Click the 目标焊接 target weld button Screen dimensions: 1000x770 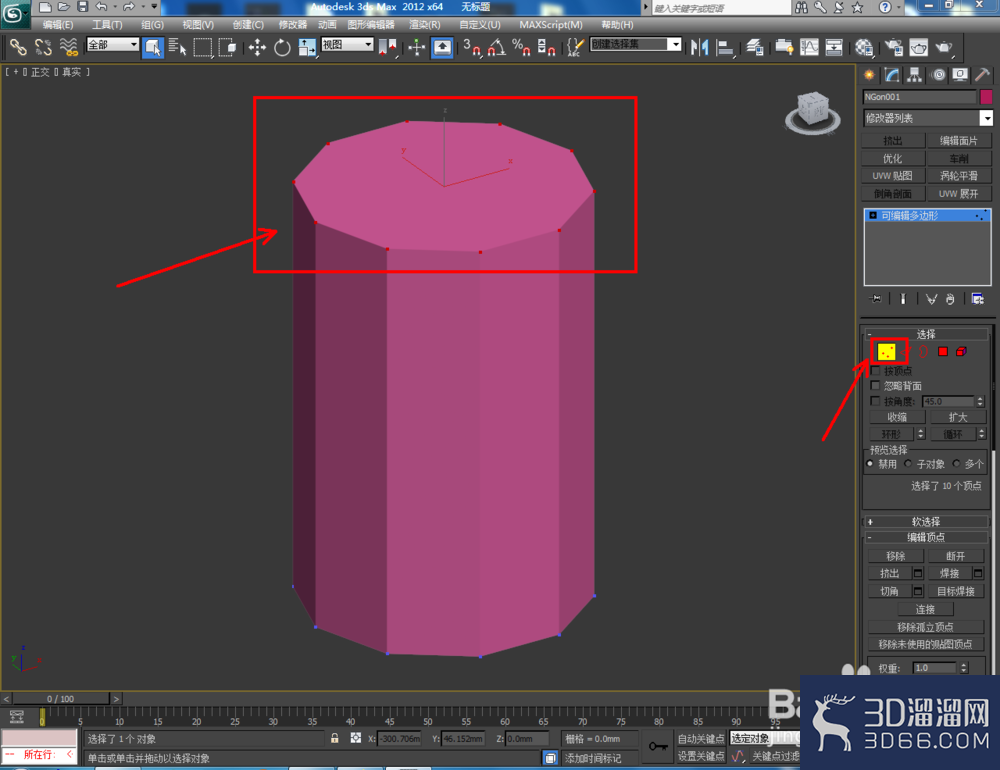955,591
